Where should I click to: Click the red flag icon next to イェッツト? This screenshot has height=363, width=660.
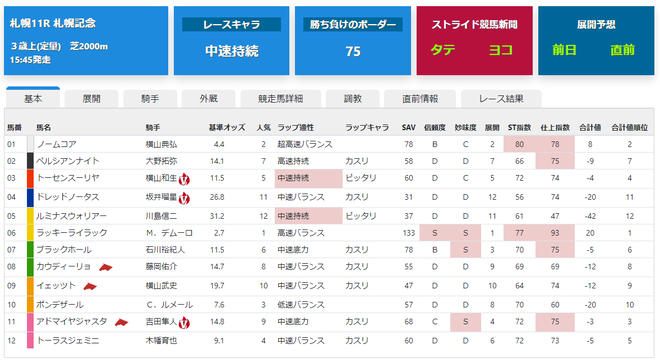[x=90, y=286]
